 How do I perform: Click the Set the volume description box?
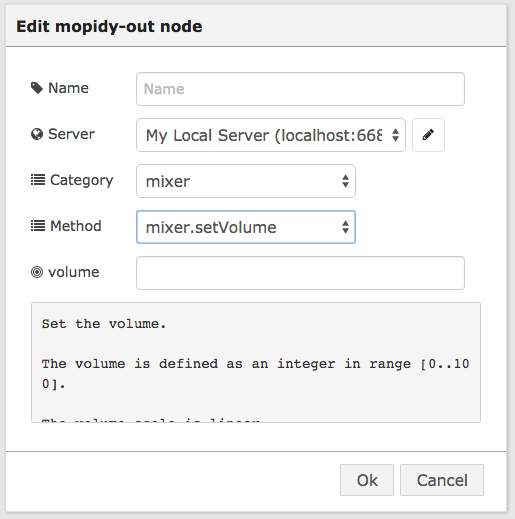(256, 362)
